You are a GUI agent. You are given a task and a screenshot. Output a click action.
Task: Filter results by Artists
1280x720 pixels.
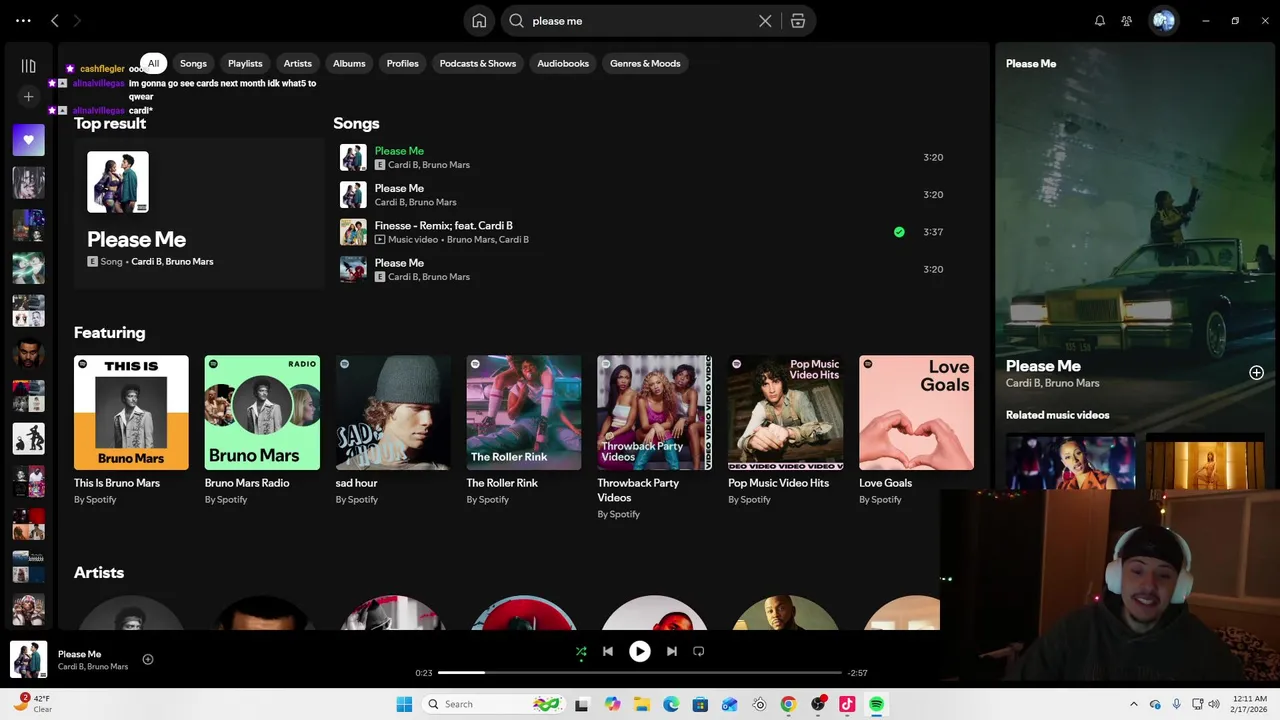point(298,63)
